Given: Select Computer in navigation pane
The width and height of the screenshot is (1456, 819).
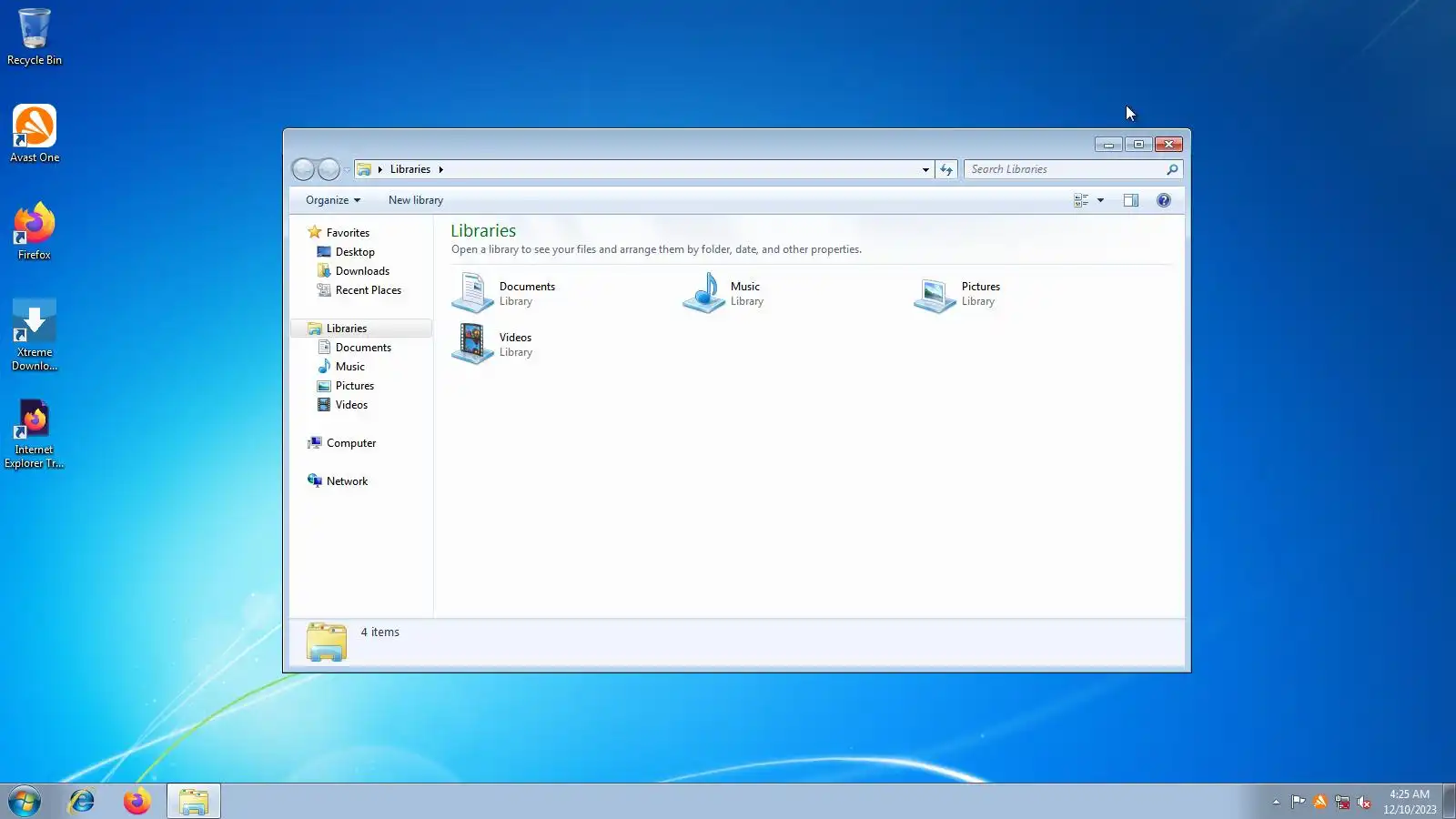Looking at the screenshot, I should pos(350,443).
